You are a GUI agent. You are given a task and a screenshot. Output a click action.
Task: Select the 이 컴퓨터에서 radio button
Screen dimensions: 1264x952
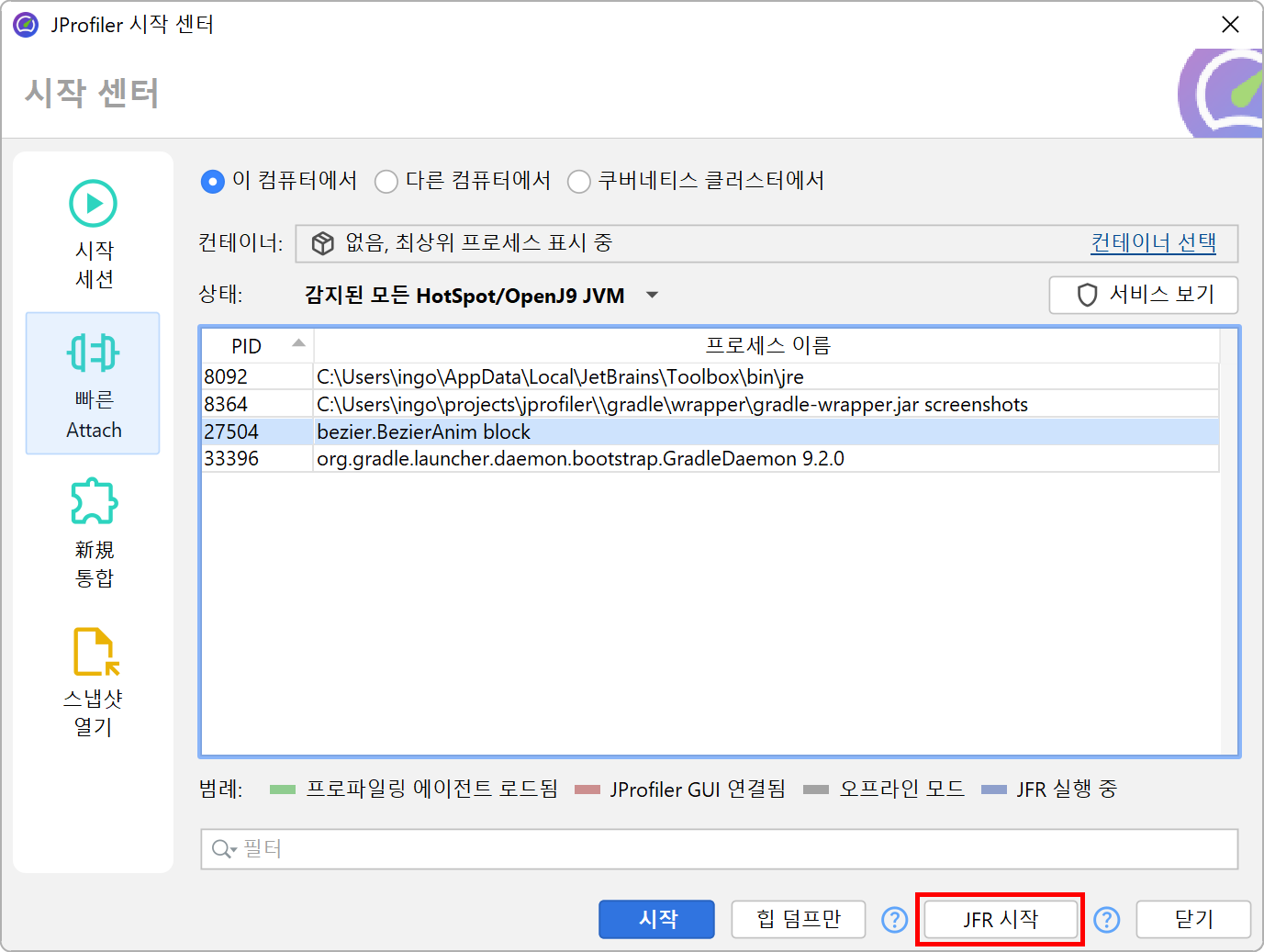[213, 182]
